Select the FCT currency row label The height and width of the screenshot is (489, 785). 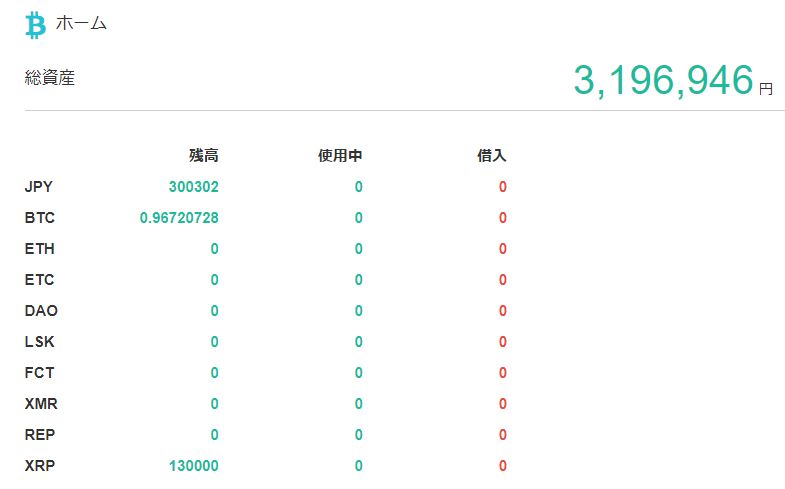tap(39, 373)
